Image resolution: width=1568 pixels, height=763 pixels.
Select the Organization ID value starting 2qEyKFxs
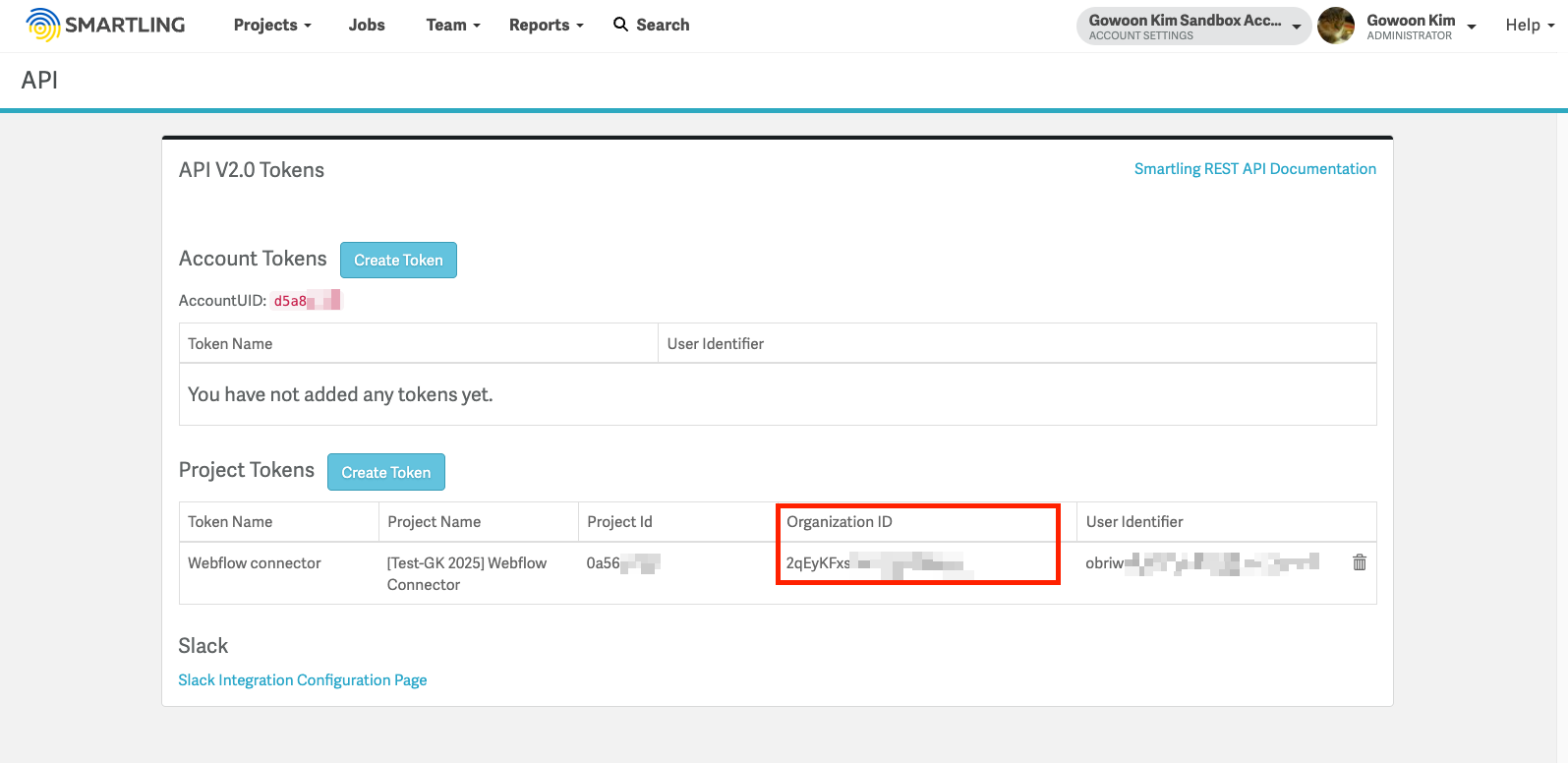point(880,564)
